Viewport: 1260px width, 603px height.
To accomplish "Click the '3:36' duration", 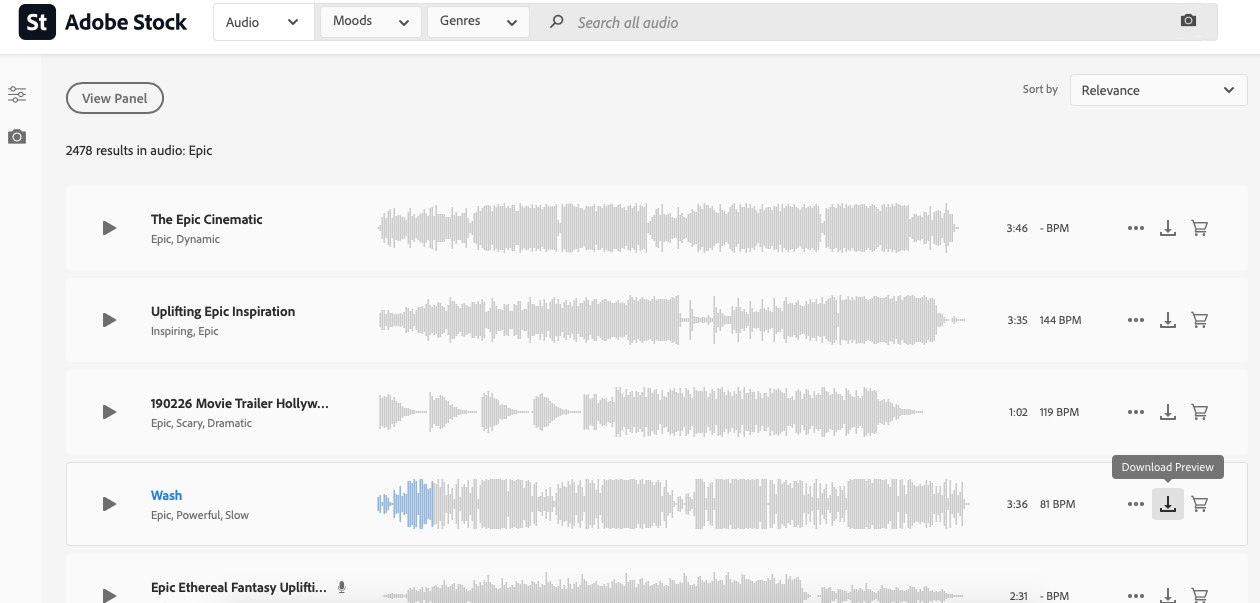I will [1017, 504].
